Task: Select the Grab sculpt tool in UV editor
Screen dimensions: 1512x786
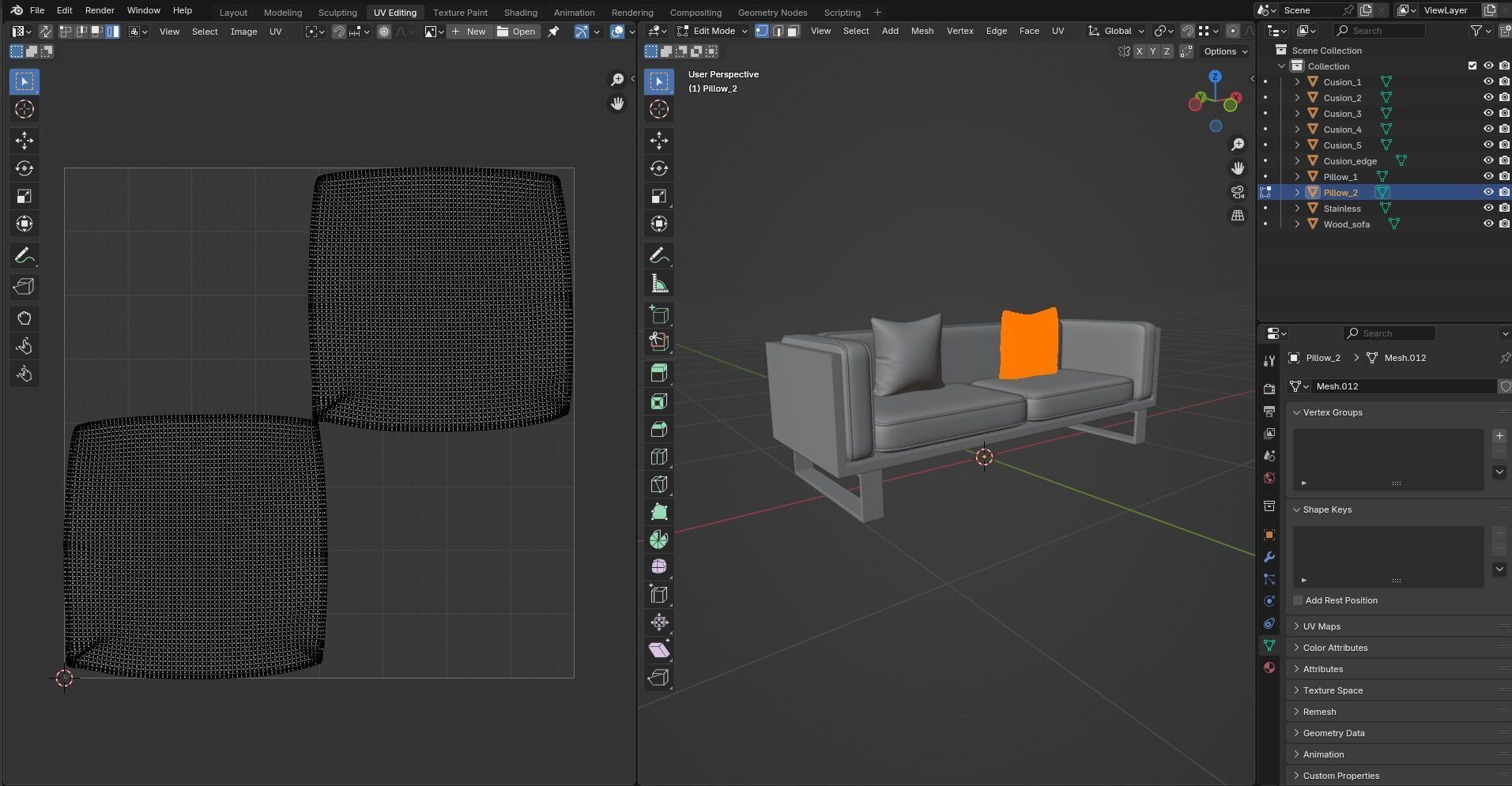Action: tap(25, 318)
